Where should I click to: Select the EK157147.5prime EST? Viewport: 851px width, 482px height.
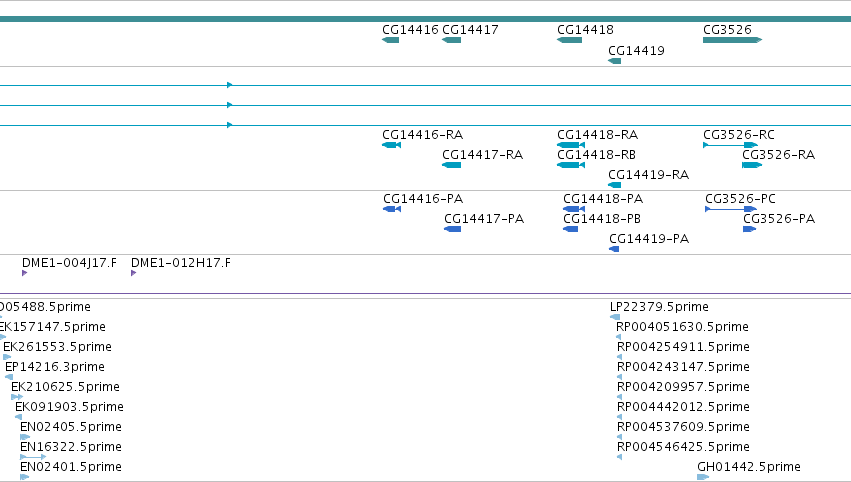point(3,337)
